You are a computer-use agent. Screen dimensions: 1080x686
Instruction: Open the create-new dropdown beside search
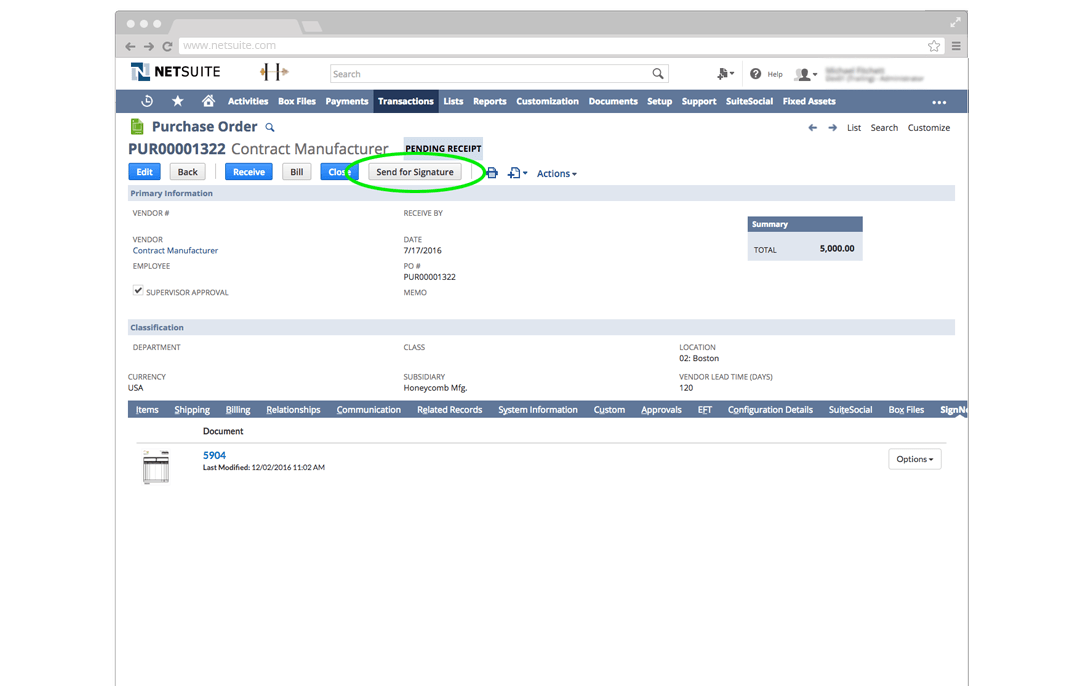click(725, 74)
